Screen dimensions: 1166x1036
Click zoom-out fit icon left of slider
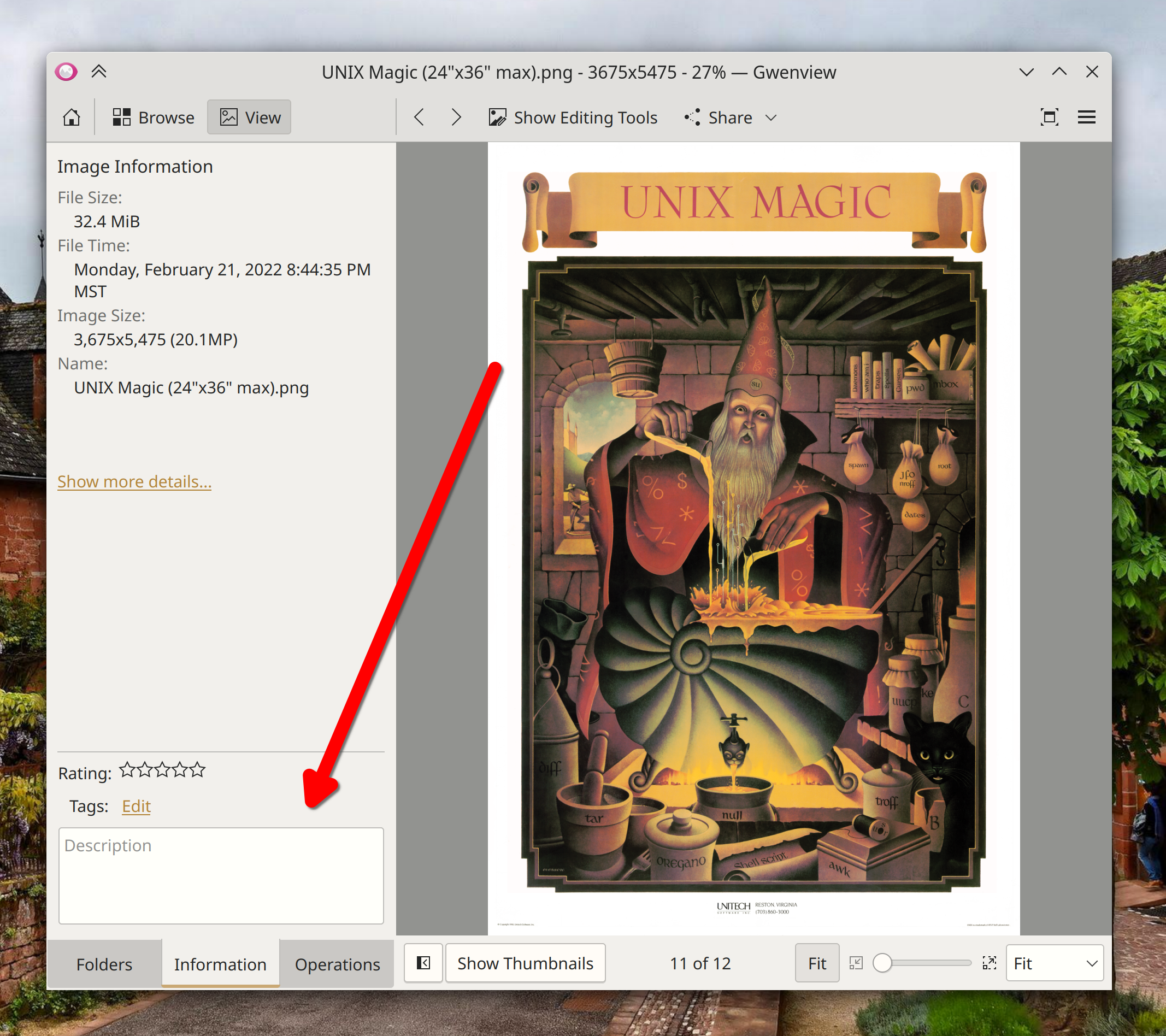tap(856, 963)
